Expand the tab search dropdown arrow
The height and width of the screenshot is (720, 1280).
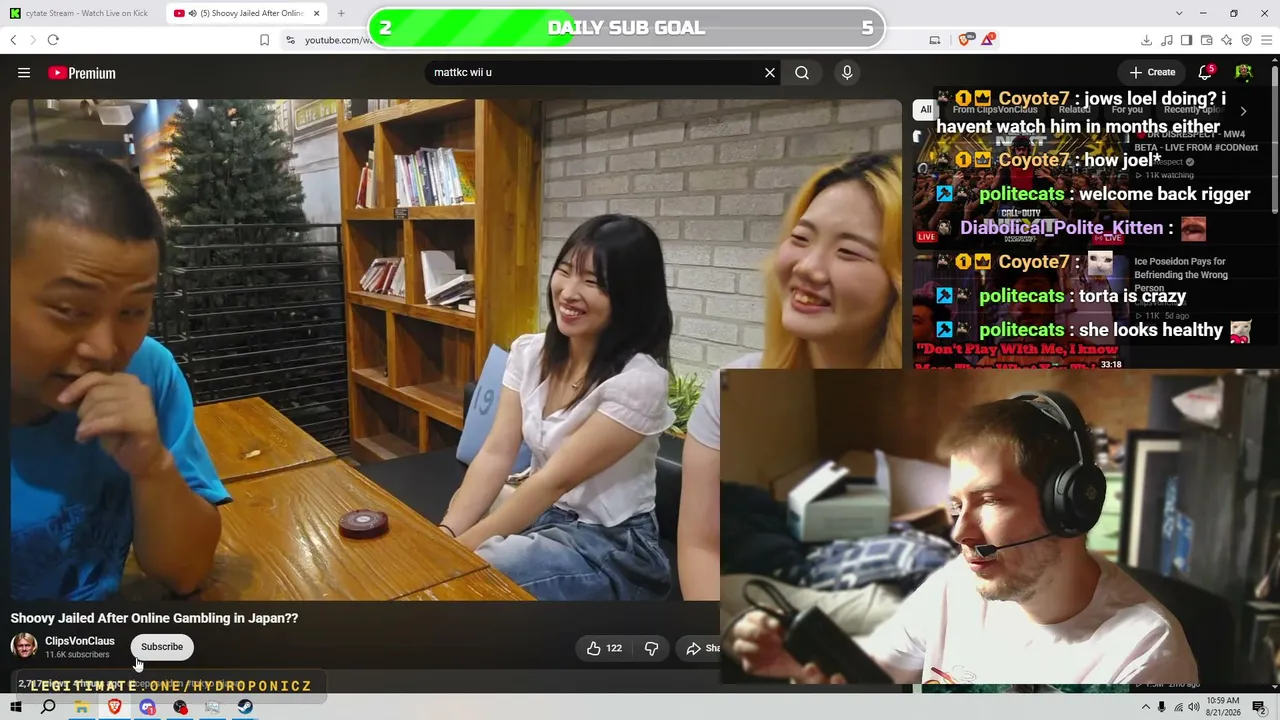coord(1179,13)
